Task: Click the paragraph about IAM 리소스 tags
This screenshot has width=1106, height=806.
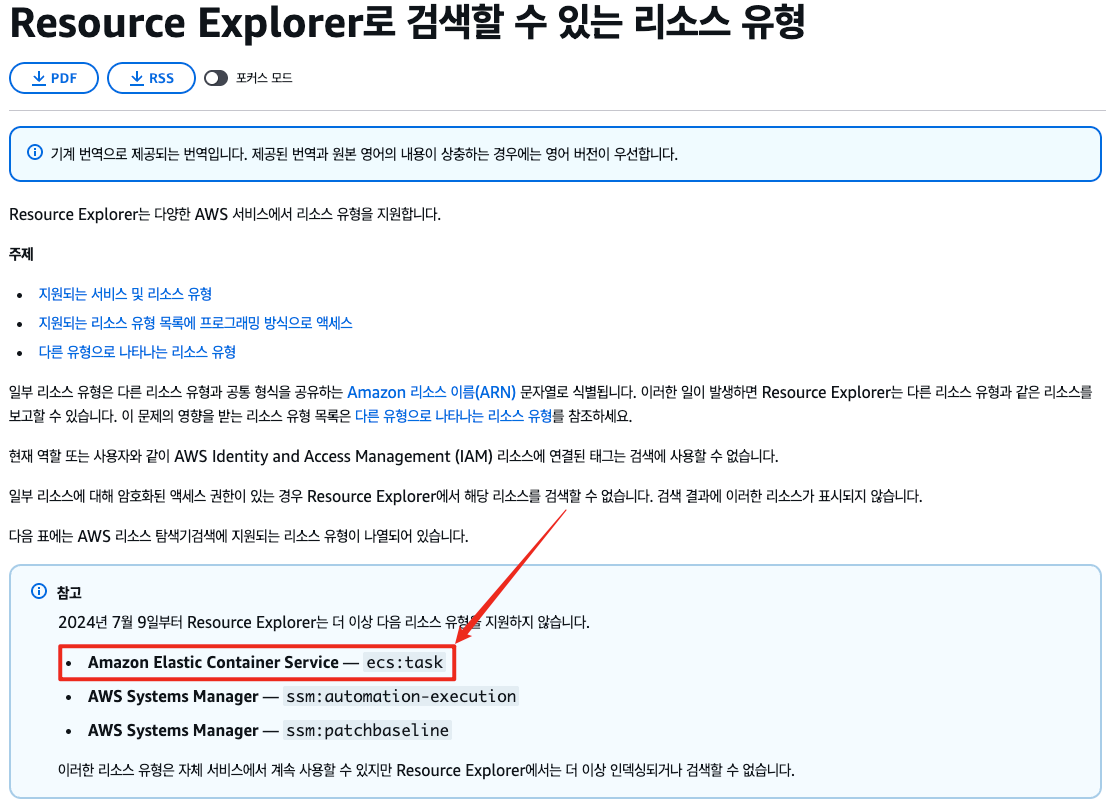Action: click(394, 456)
